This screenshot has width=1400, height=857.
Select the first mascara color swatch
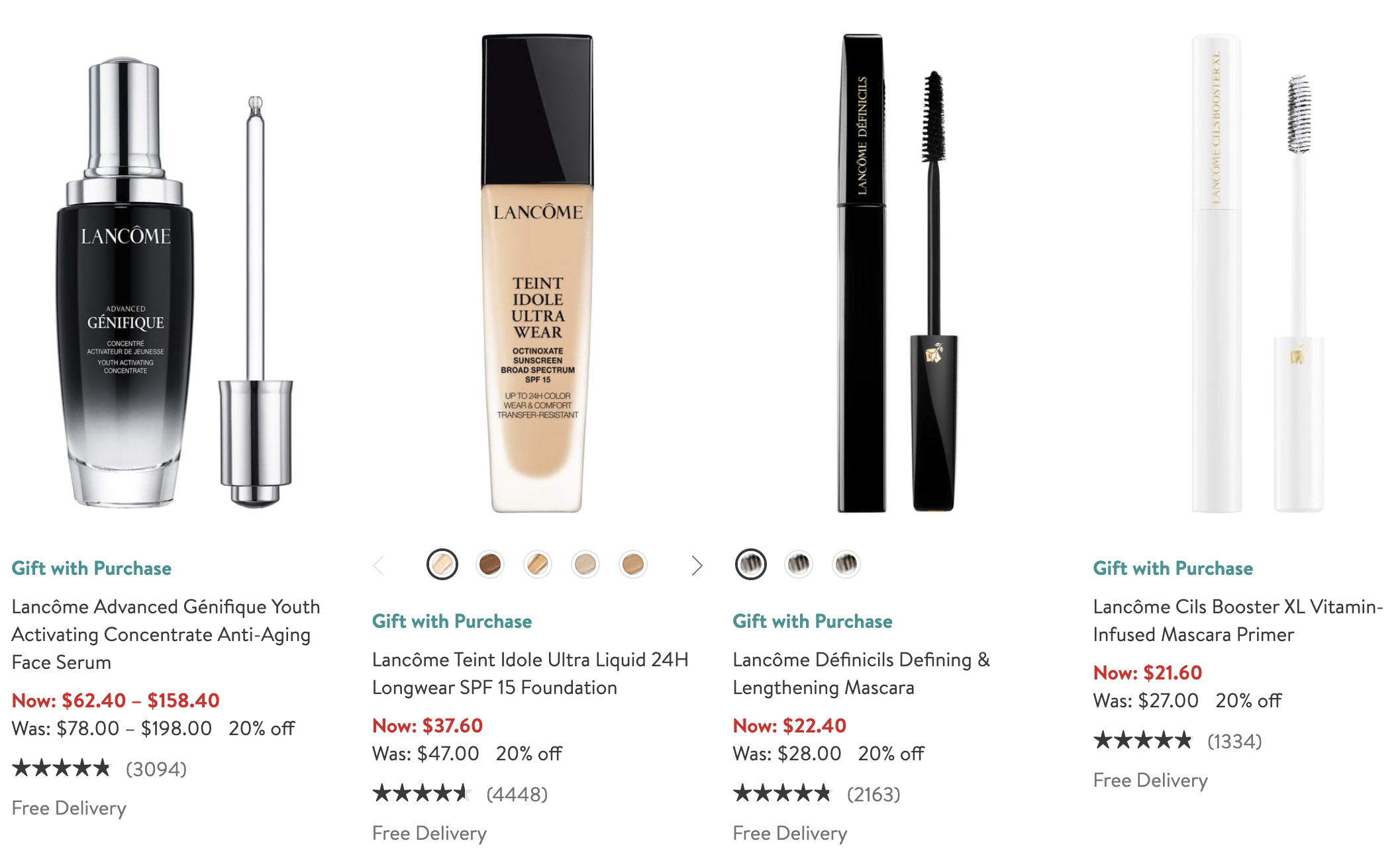point(751,564)
